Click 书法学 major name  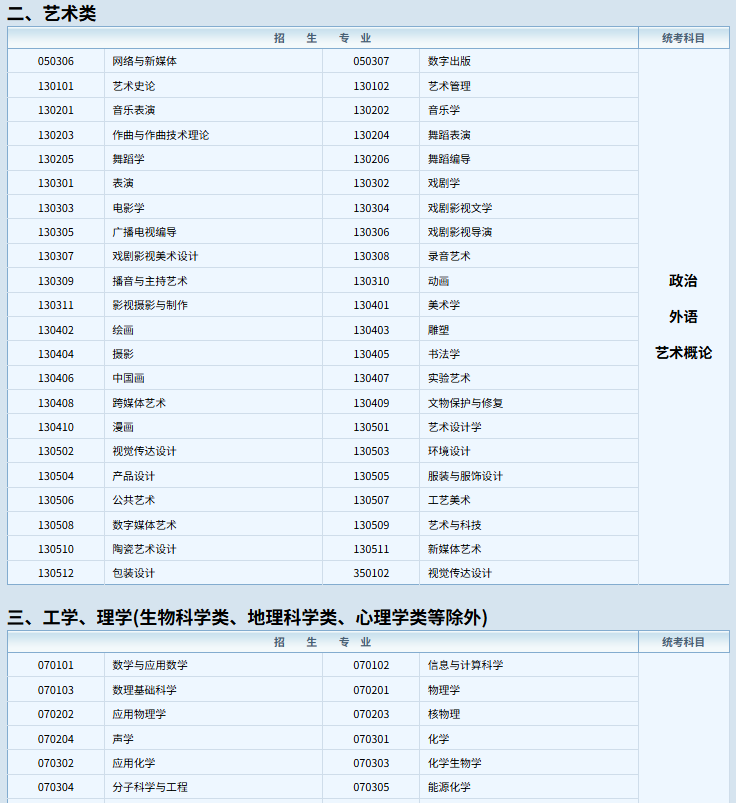click(x=444, y=354)
